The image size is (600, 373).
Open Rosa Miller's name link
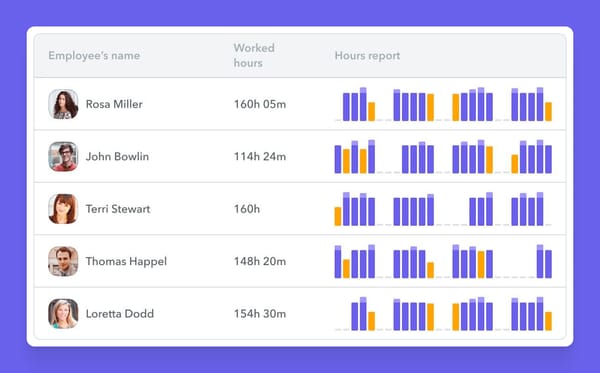pyautogui.click(x=114, y=104)
